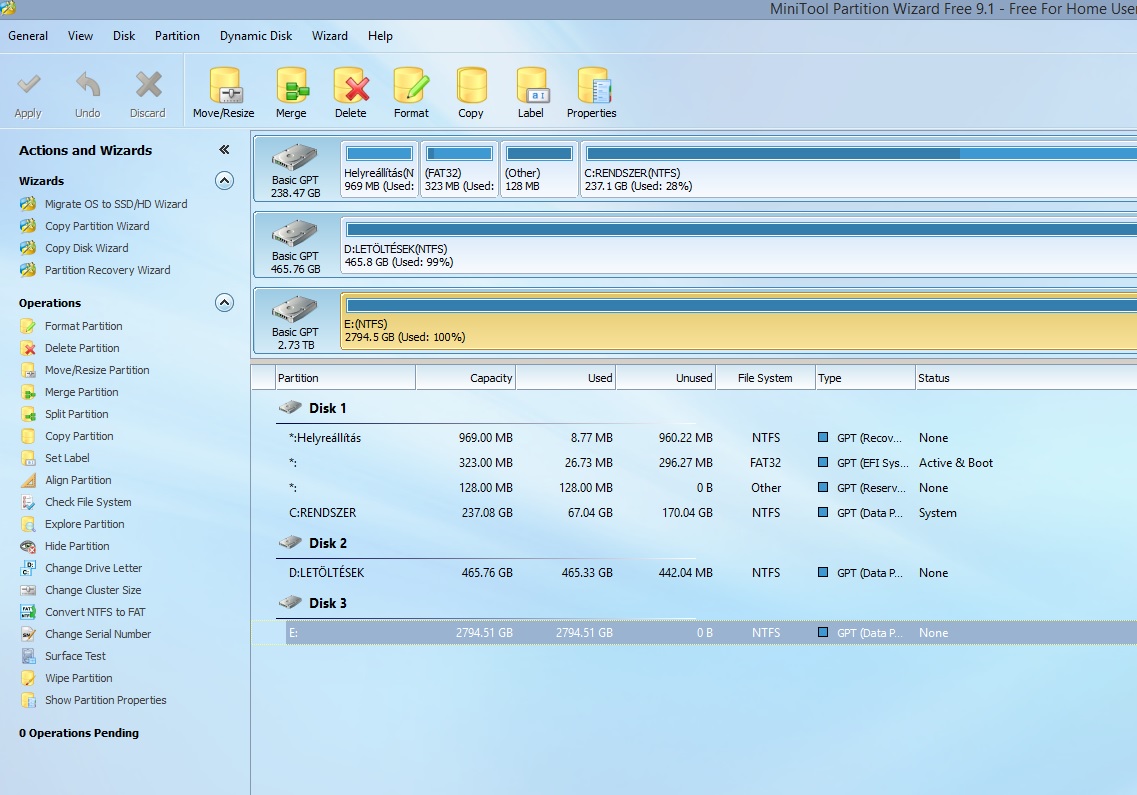Click the Change Serial Number icon
The height and width of the screenshot is (795, 1137).
[28, 634]
